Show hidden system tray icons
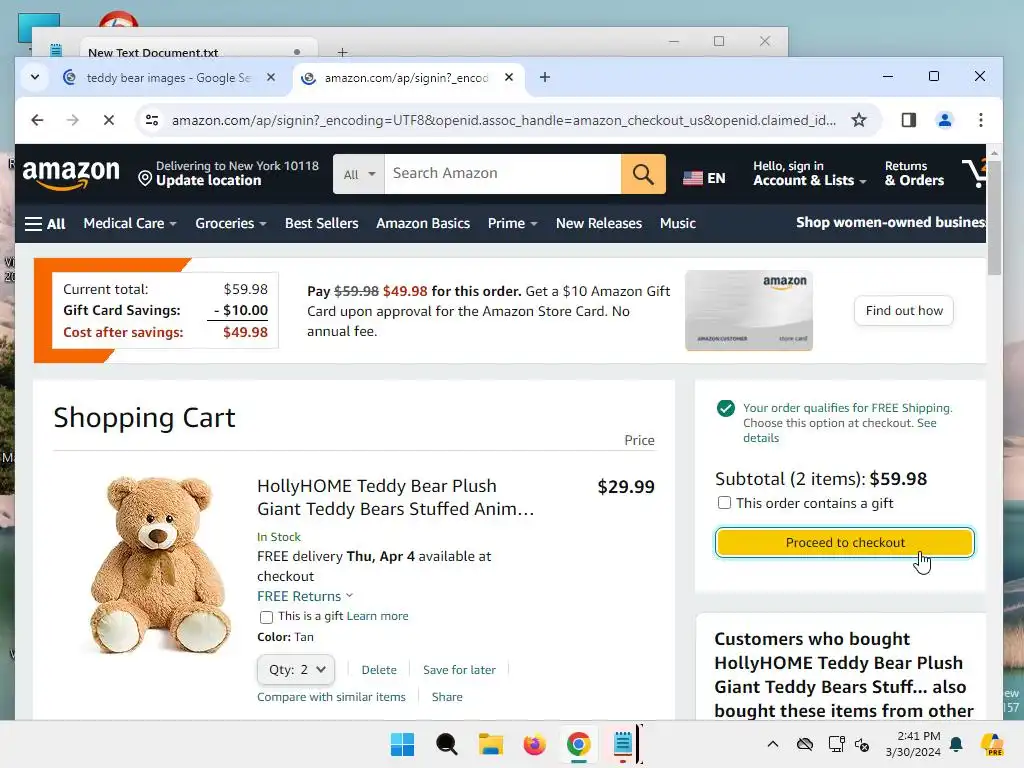The height and width of the screenshot is (768, 1024). pyautogui.click(x=773, y=744)
